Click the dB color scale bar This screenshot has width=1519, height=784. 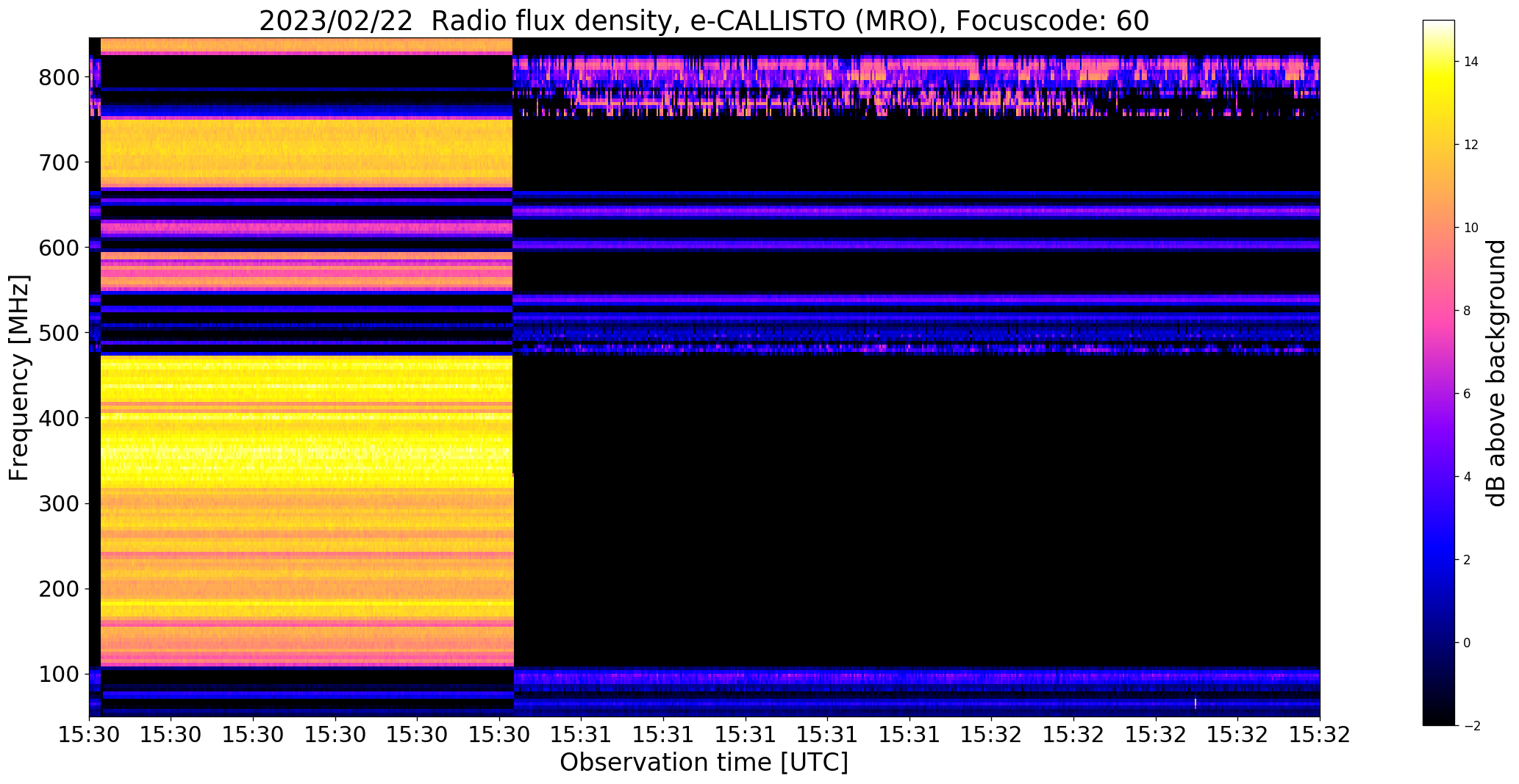1438,373
